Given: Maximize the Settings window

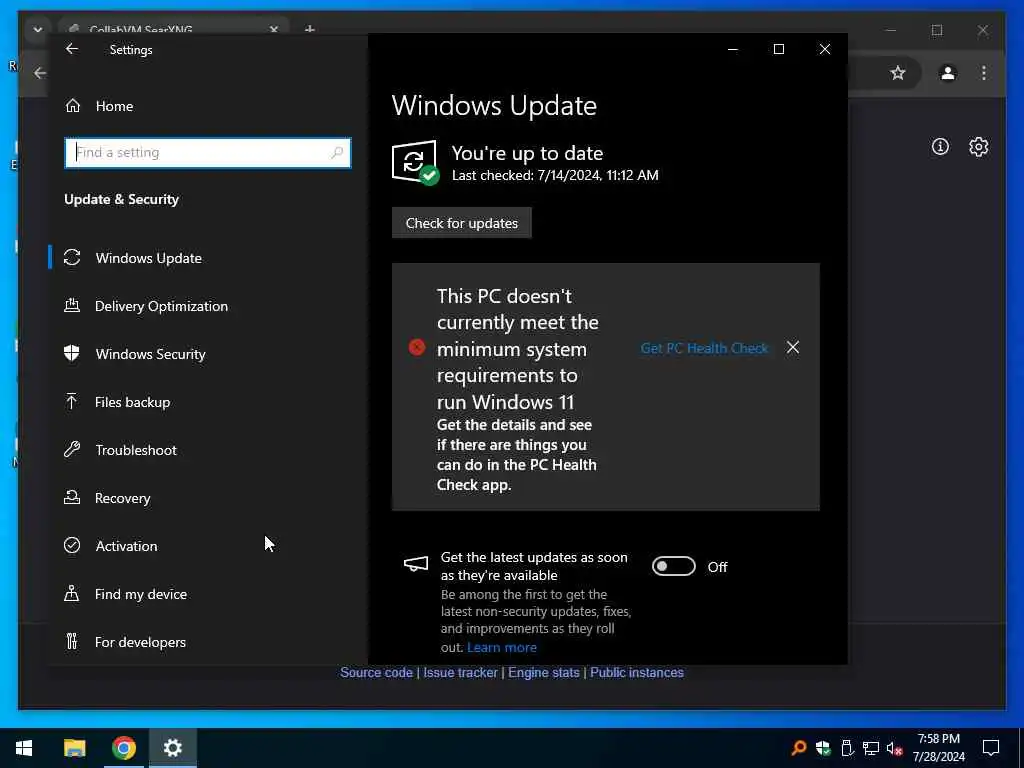Looking at the screenshot, I should point(778,49).
